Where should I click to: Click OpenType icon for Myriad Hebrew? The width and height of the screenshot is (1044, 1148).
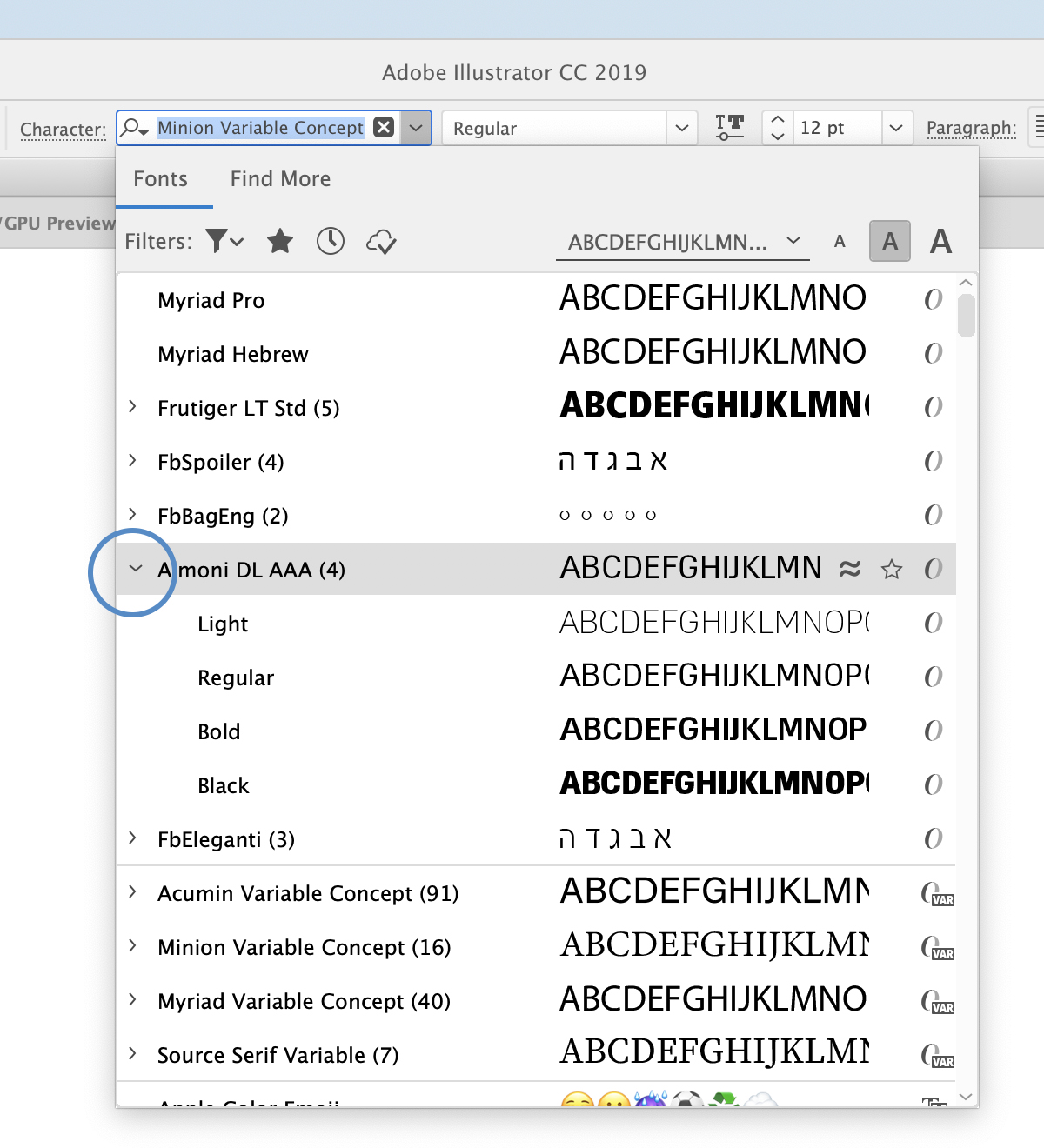933,353
